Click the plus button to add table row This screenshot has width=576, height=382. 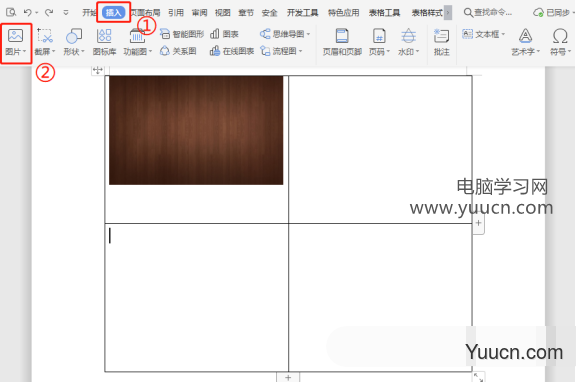click(288, 378)
